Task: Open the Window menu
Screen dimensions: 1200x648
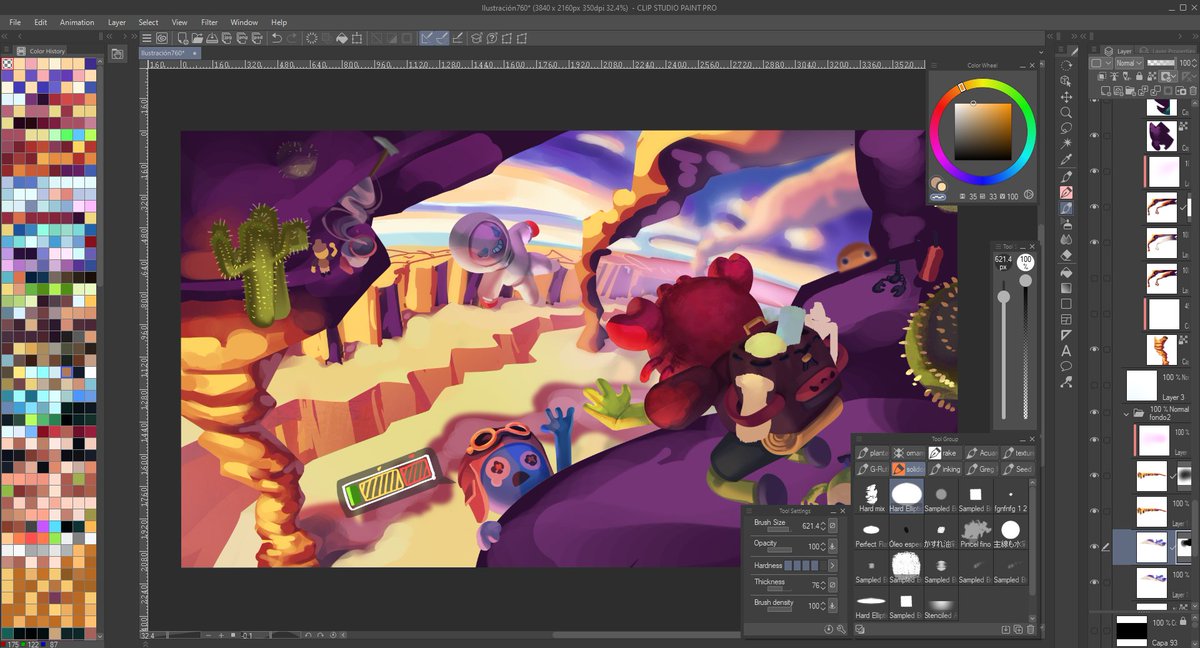Action: pos(244,22)
